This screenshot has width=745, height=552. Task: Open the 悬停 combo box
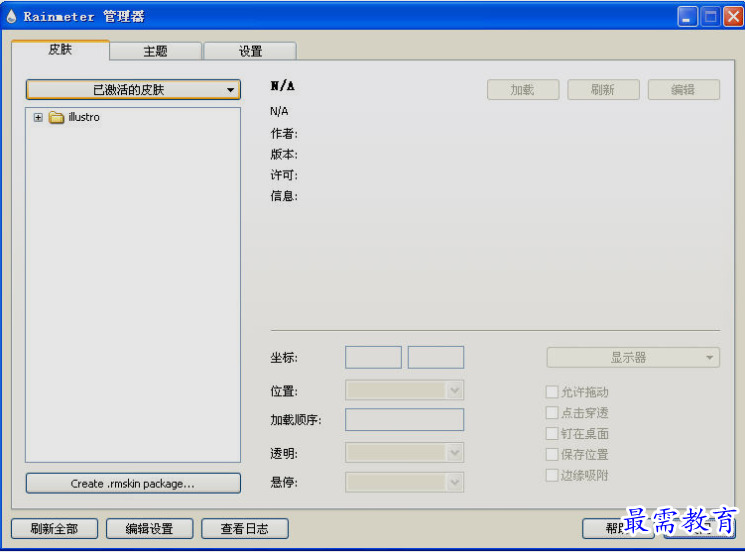click(404, 482)
